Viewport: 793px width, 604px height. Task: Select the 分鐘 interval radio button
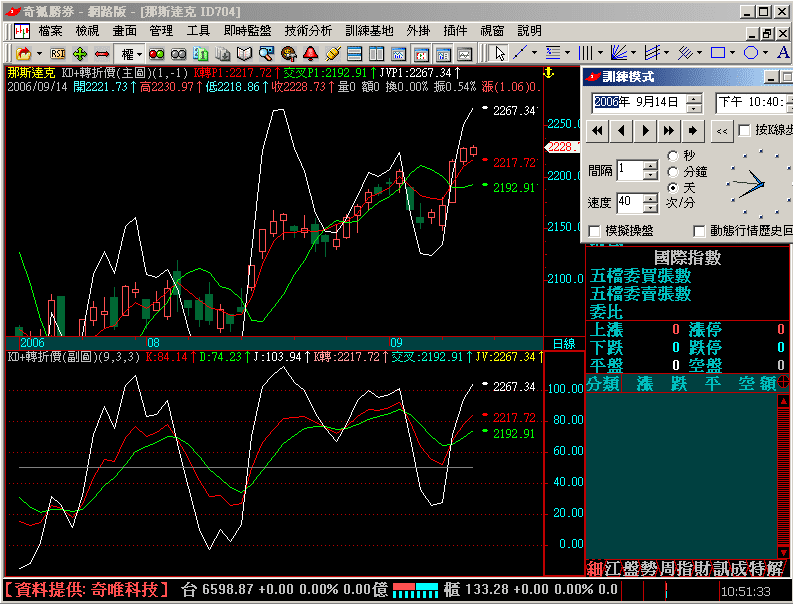[673, 172]
